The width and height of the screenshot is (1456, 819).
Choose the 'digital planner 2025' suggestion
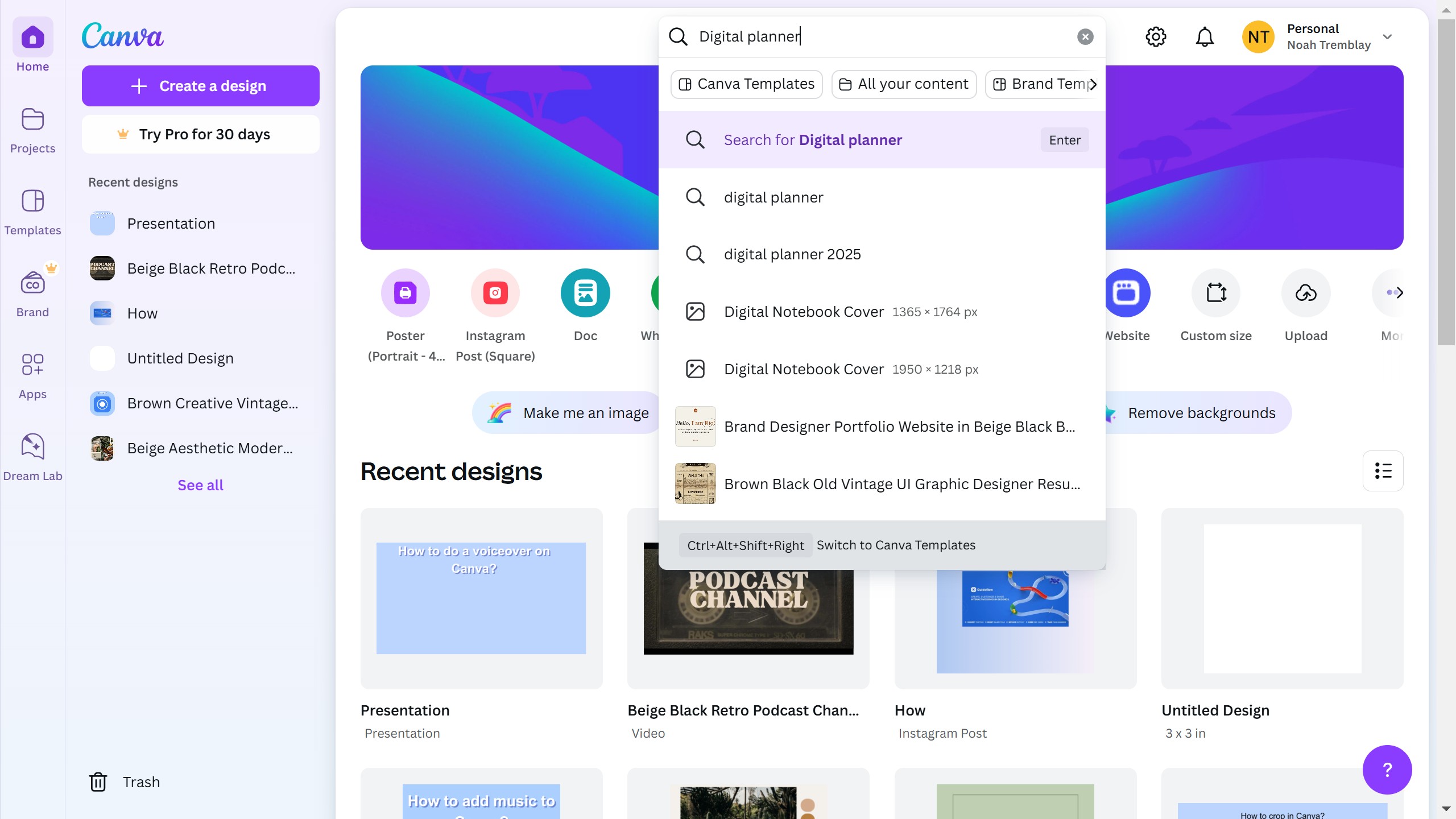click(792, 254)
